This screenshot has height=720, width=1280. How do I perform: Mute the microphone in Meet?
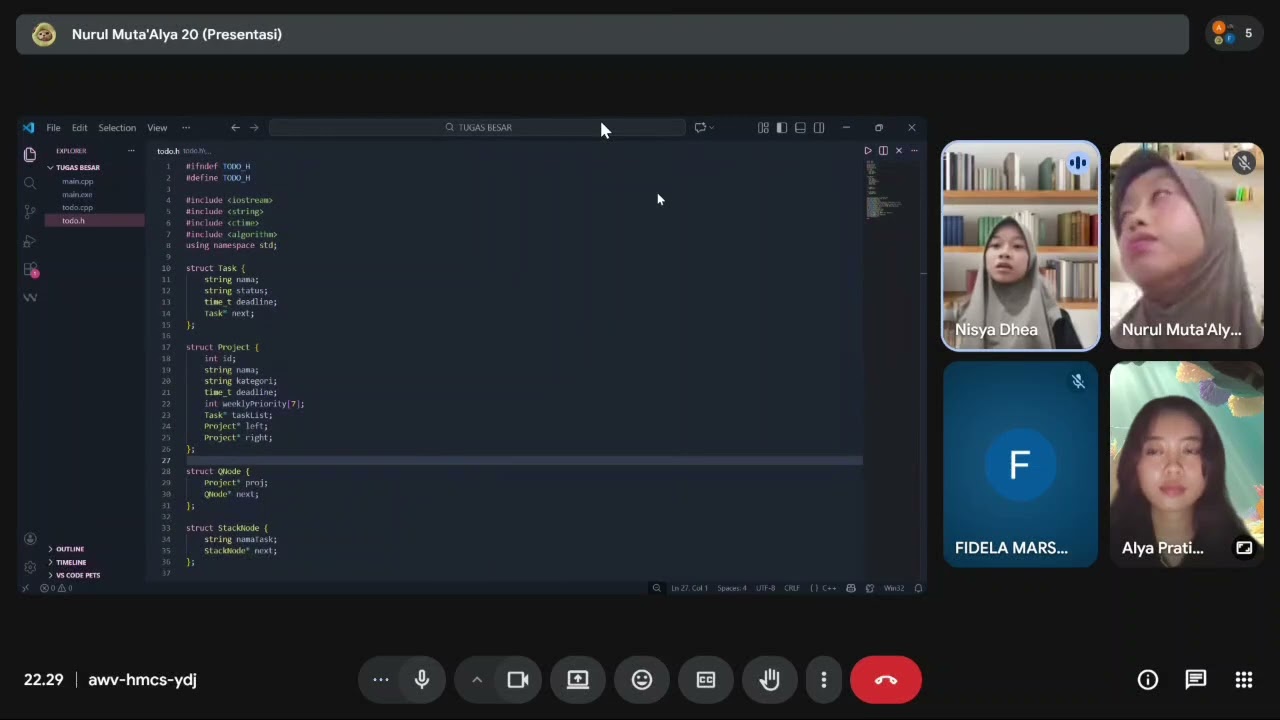coord(422,680)
